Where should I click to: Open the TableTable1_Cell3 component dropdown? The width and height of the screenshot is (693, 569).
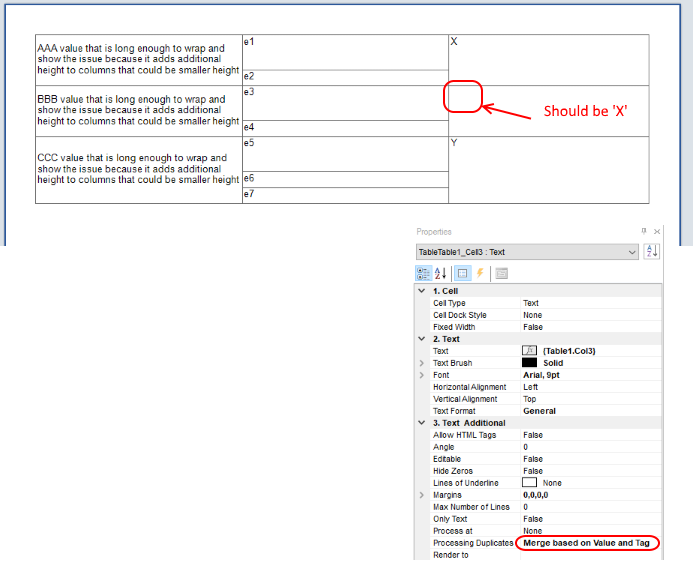coord(527,252)
